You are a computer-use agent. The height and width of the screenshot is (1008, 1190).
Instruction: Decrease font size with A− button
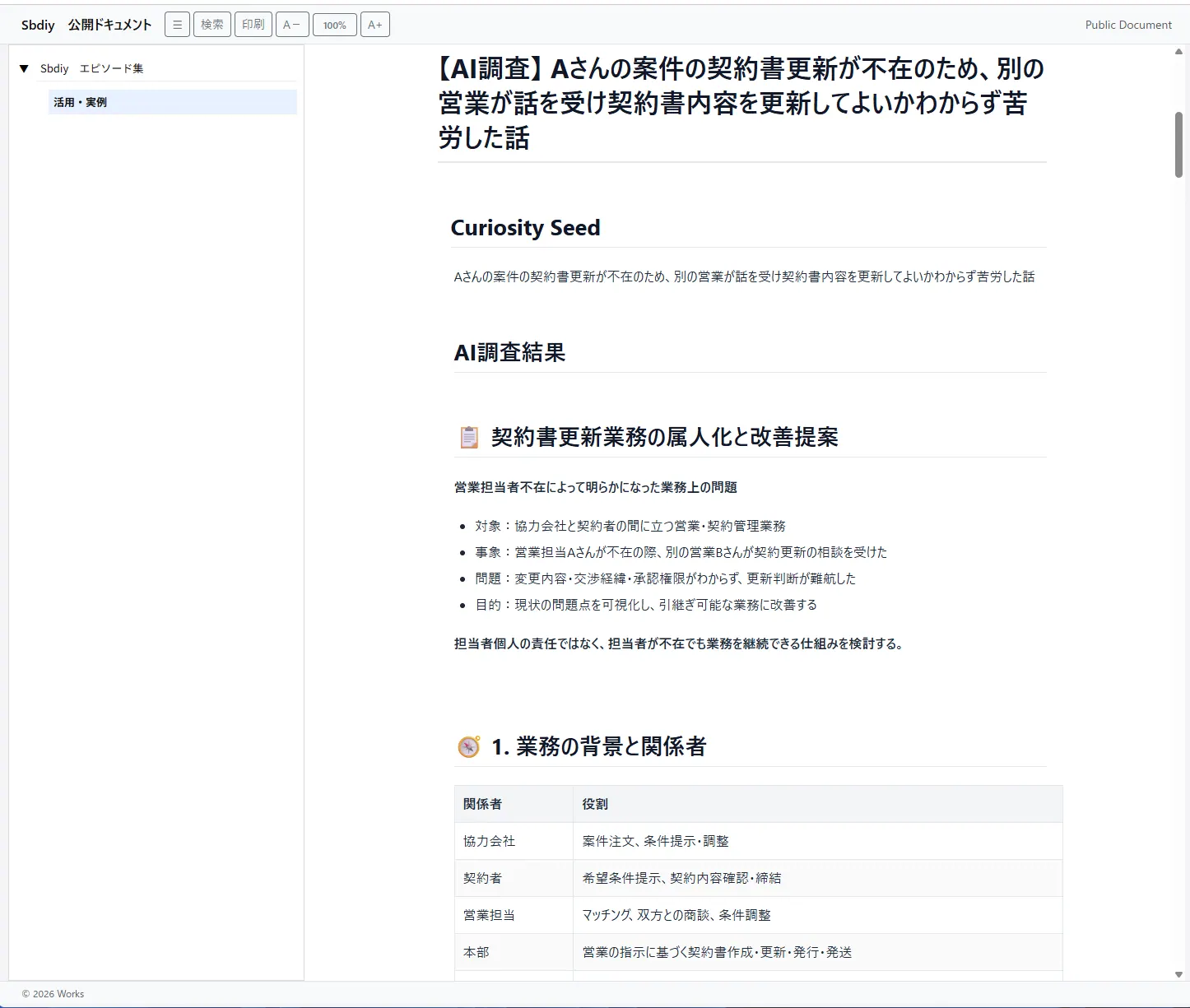point(292,25)
